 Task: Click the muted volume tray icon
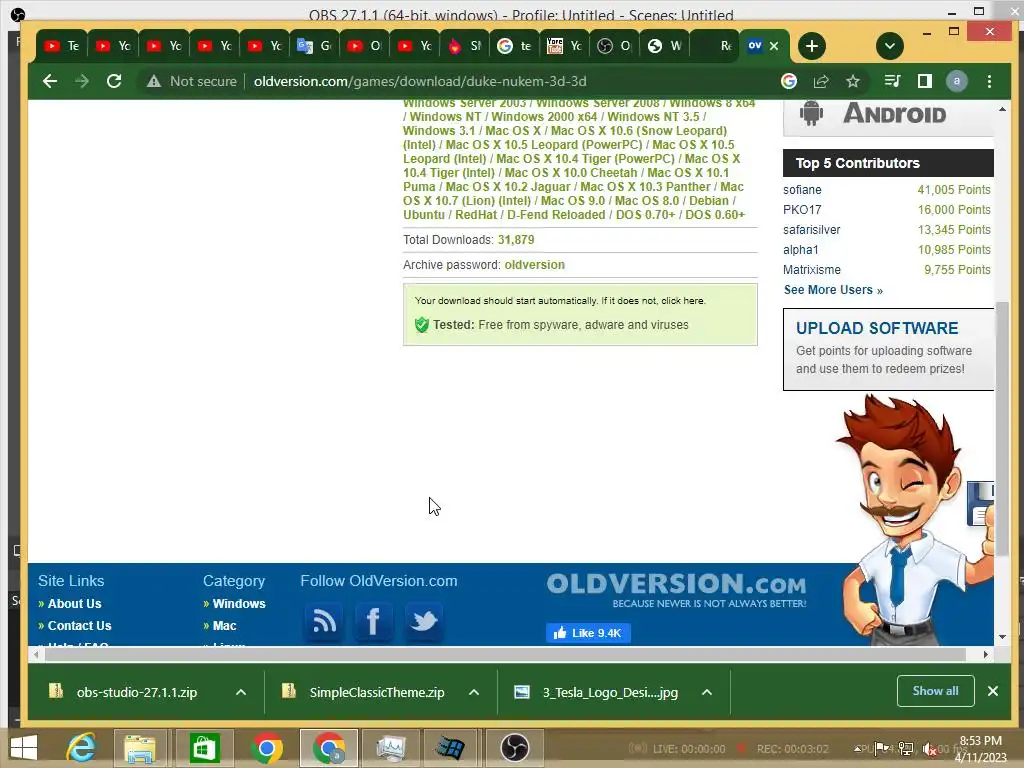927,748
